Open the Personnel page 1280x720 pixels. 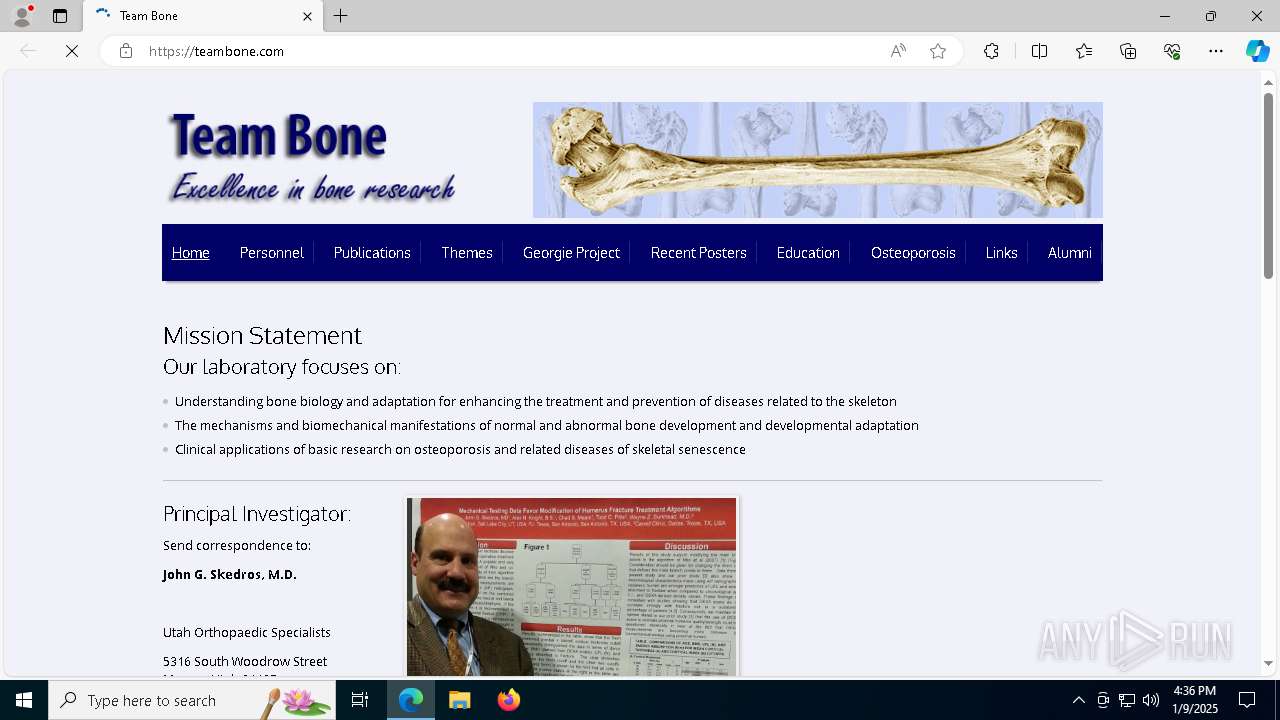pyautogui.click(x=271, y=253)
